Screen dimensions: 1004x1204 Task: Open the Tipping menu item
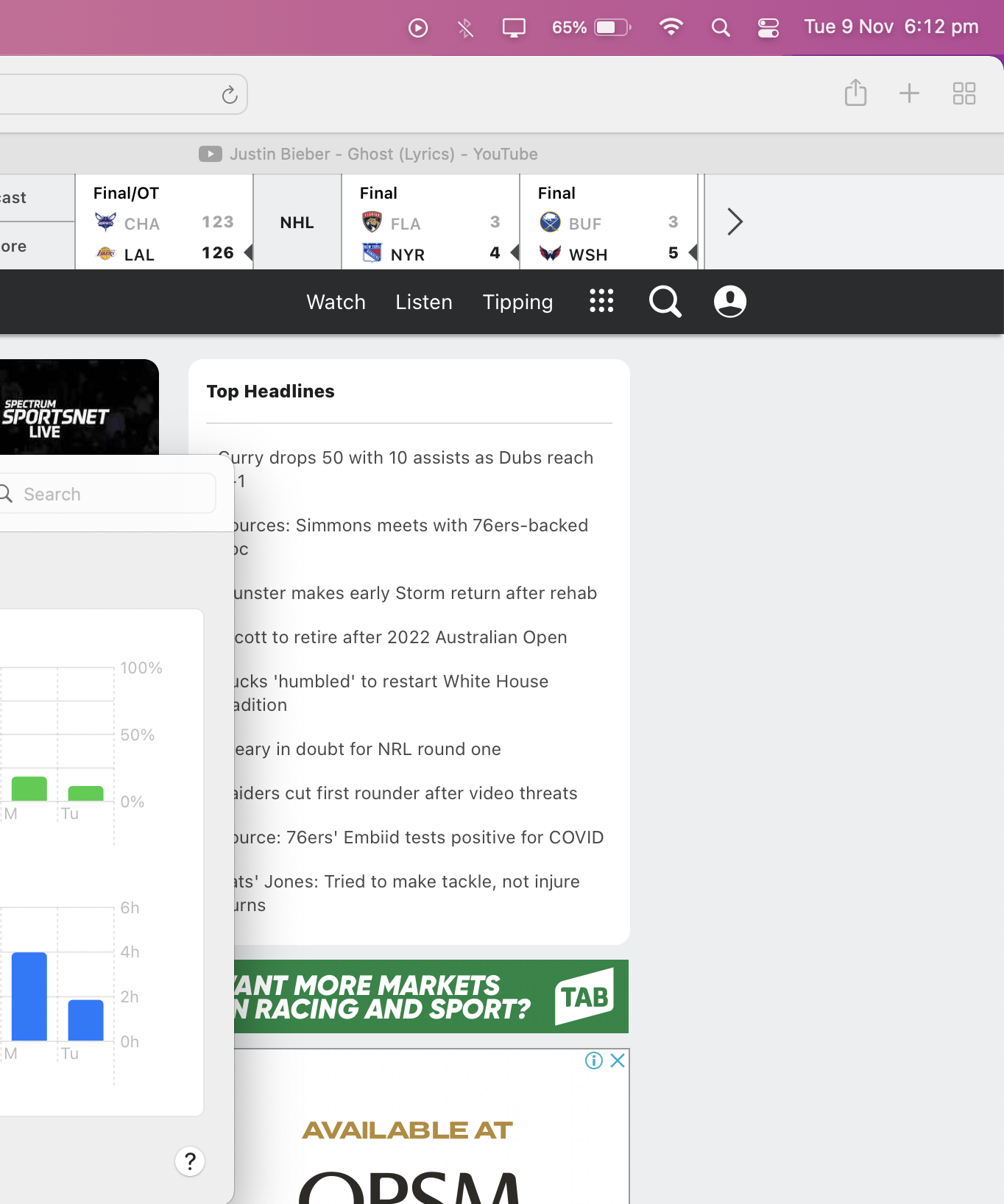tap(517, 302)
